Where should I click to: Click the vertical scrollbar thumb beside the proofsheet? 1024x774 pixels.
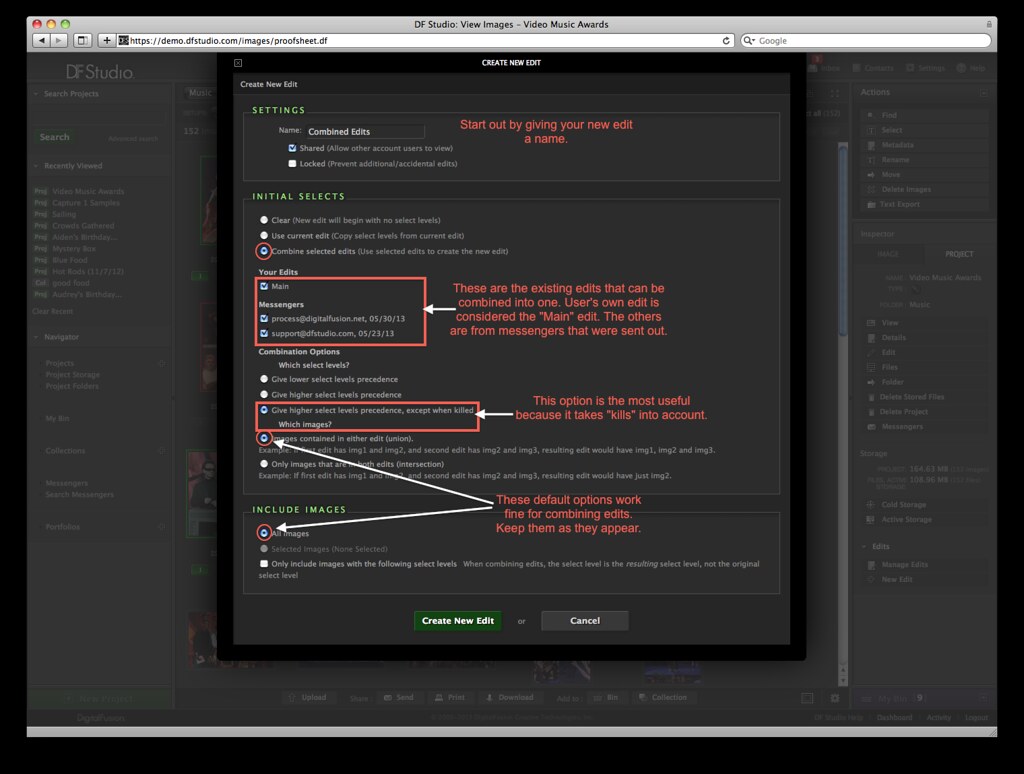842,242
